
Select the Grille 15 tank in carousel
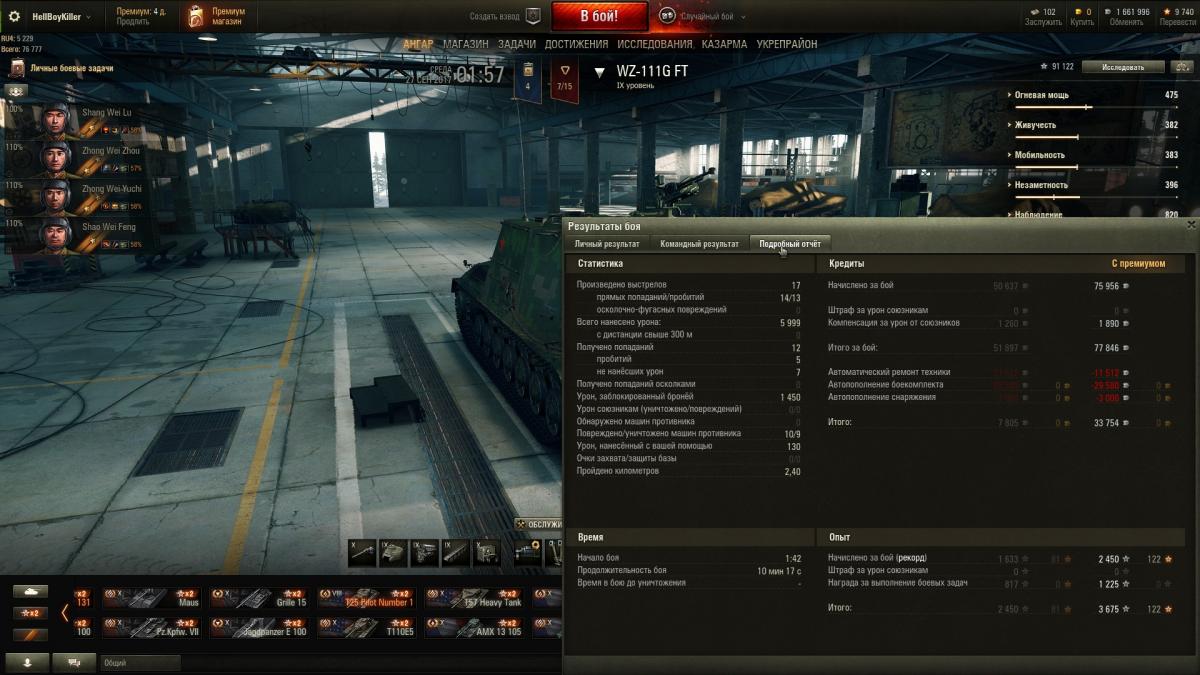click(x=259, y=598)
